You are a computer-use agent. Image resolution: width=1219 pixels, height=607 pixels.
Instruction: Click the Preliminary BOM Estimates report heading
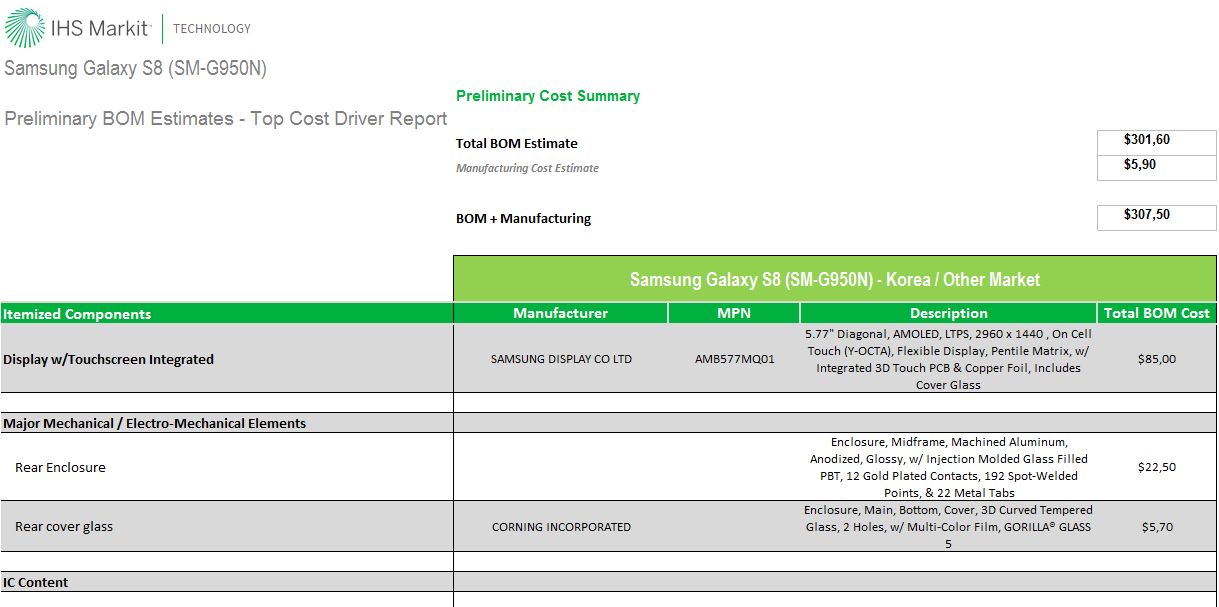point(226,118)
